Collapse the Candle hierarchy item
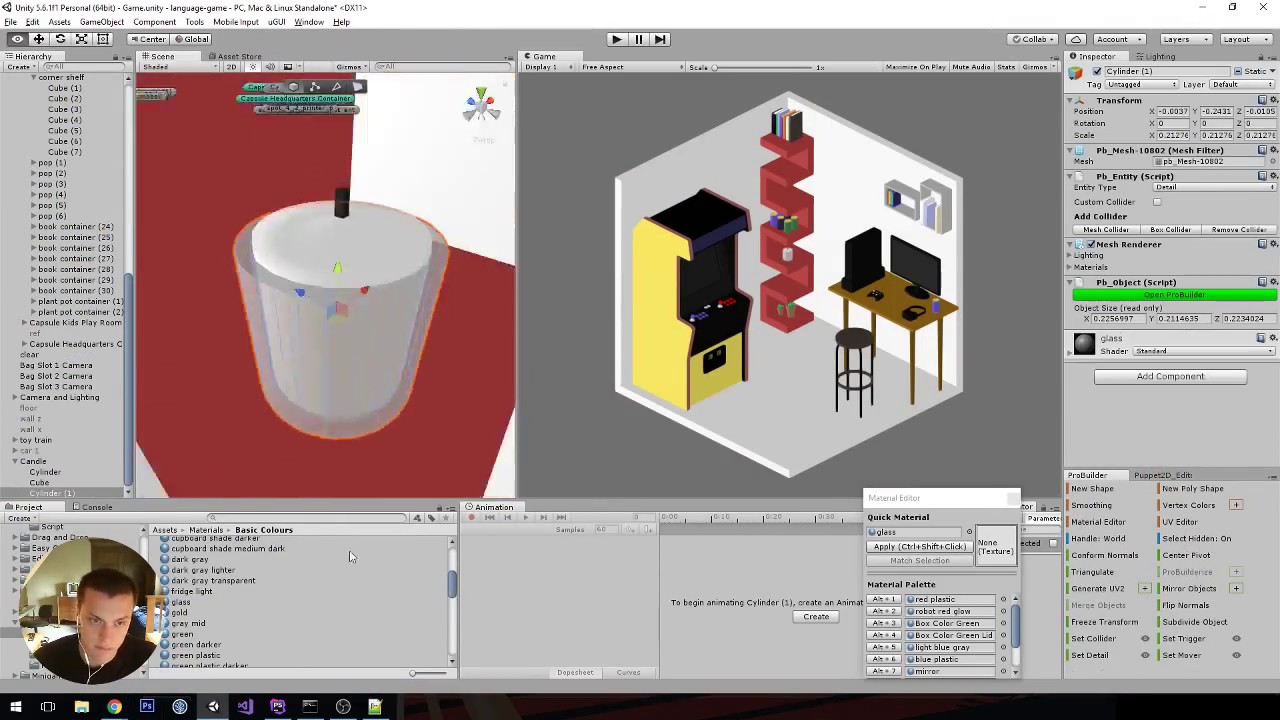The image size is (1280, 720). [15, 461]
